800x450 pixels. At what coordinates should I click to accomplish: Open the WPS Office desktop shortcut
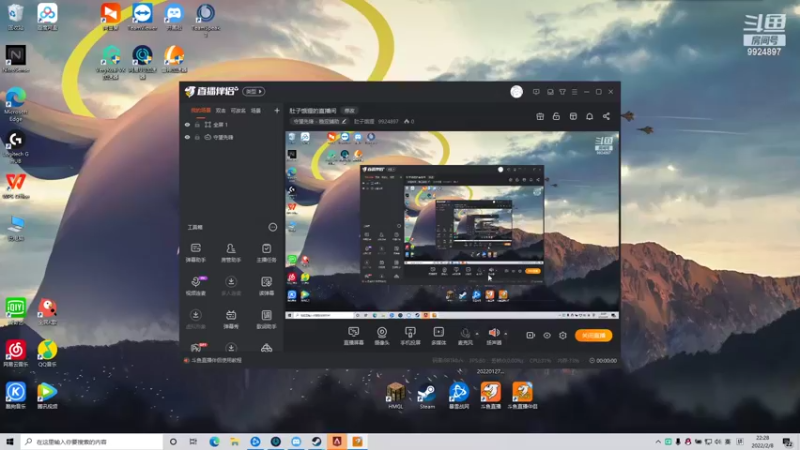click(16, 186)
